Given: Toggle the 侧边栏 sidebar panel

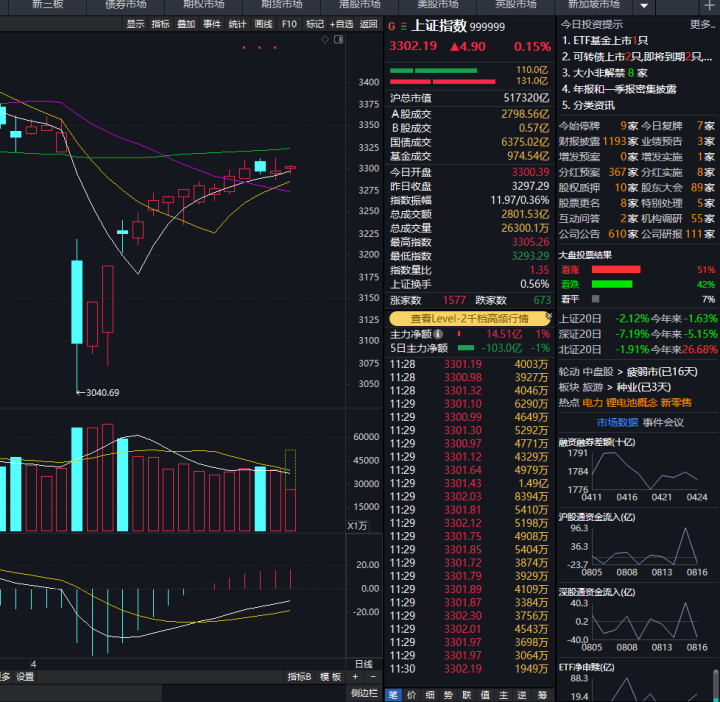Looking at the screenshot, I should (x=364, y=693).
